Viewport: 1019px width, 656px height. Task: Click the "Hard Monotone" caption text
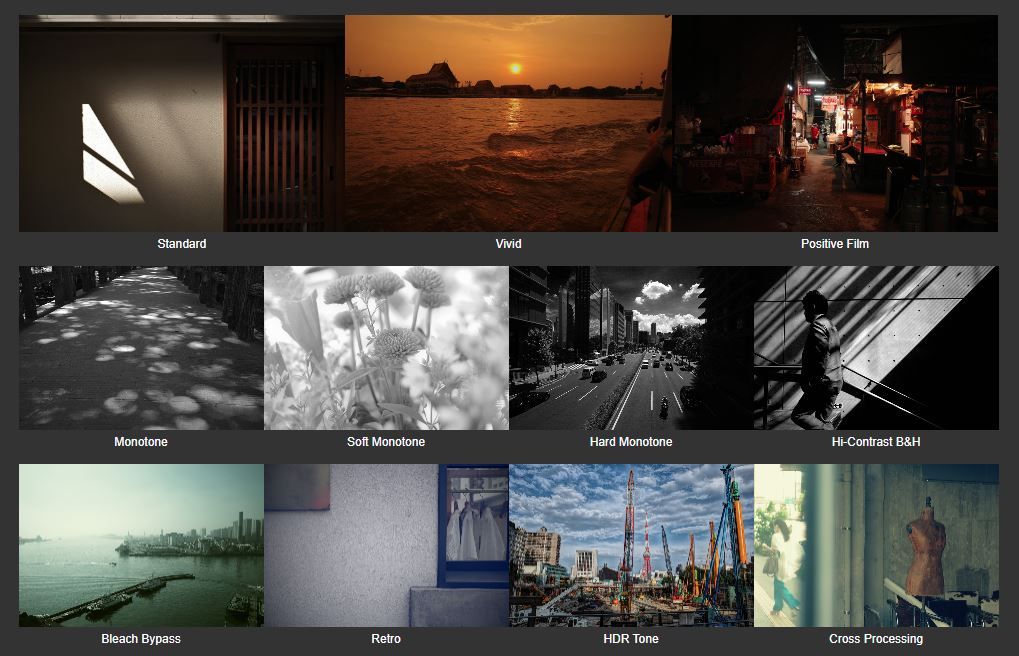coord(631,442)
